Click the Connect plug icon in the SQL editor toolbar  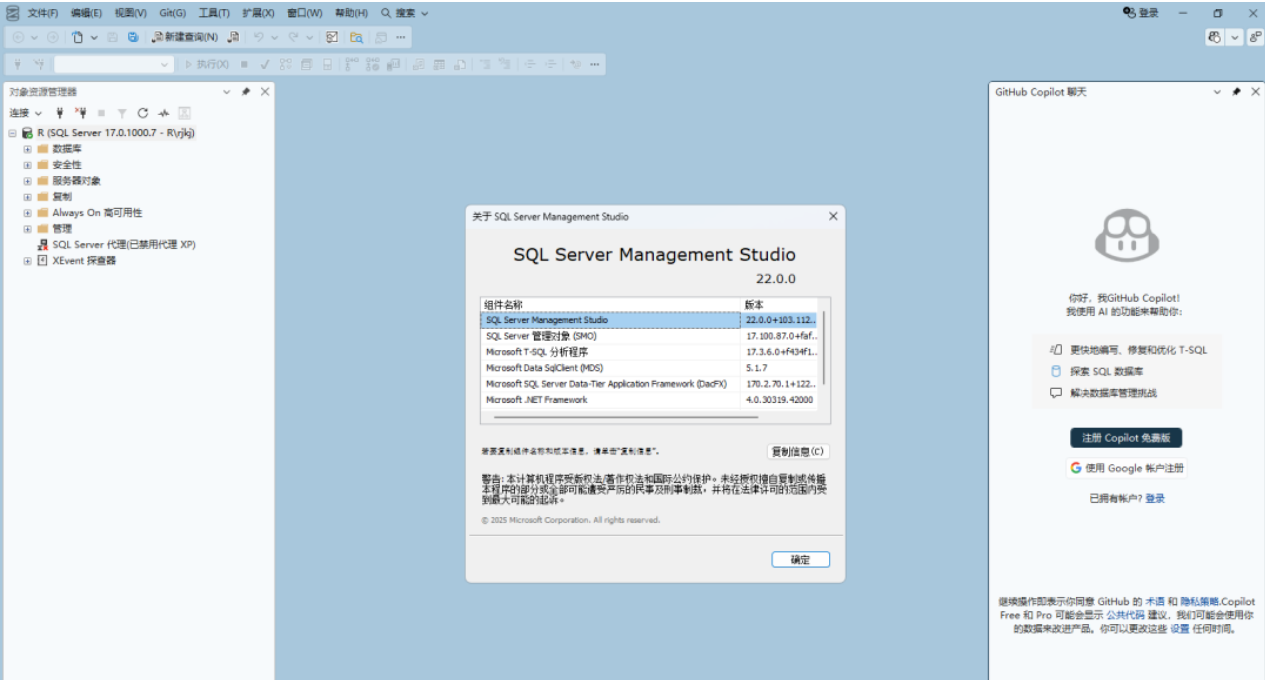coord(18,64)
